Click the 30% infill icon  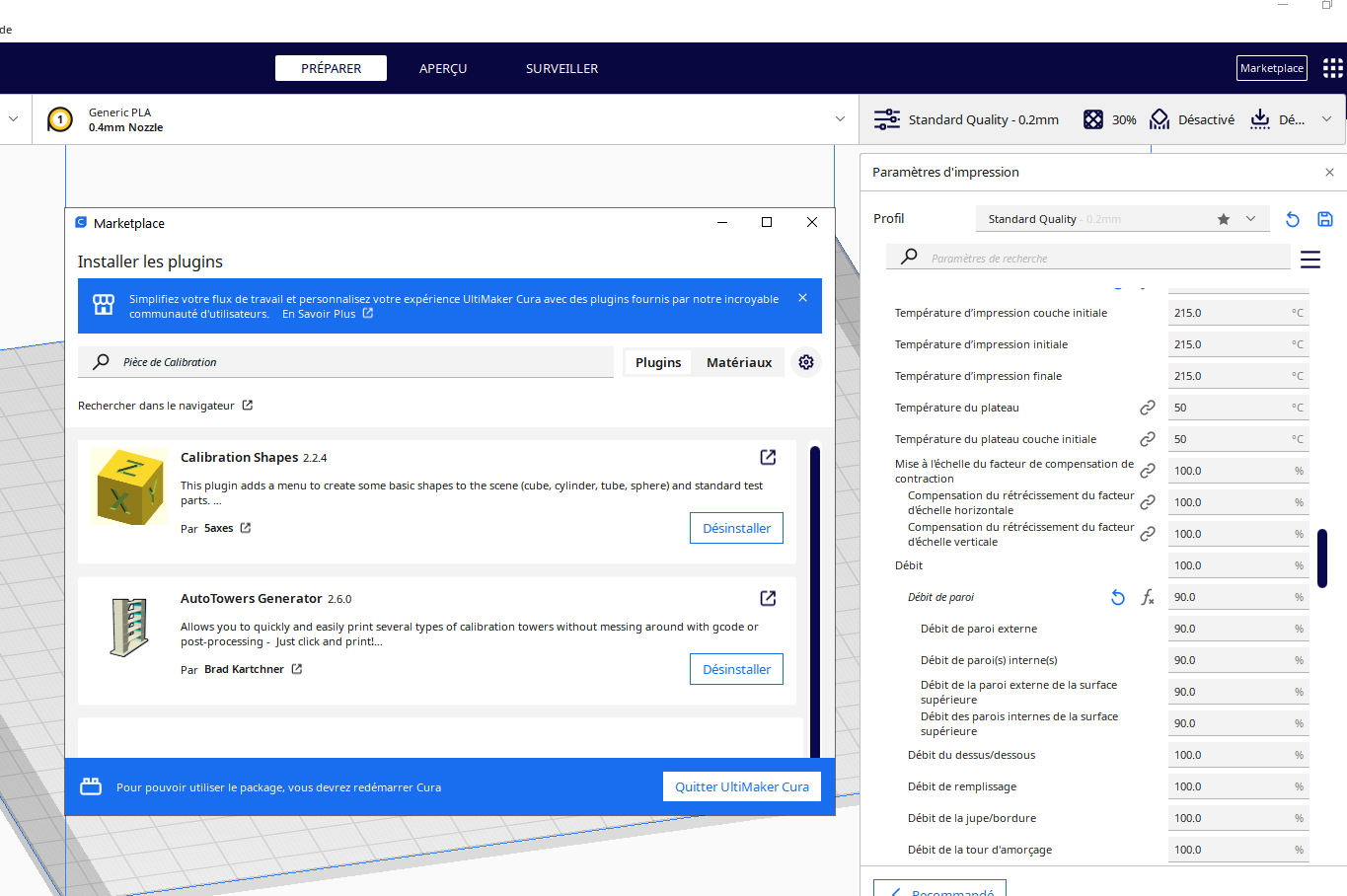1093,119
